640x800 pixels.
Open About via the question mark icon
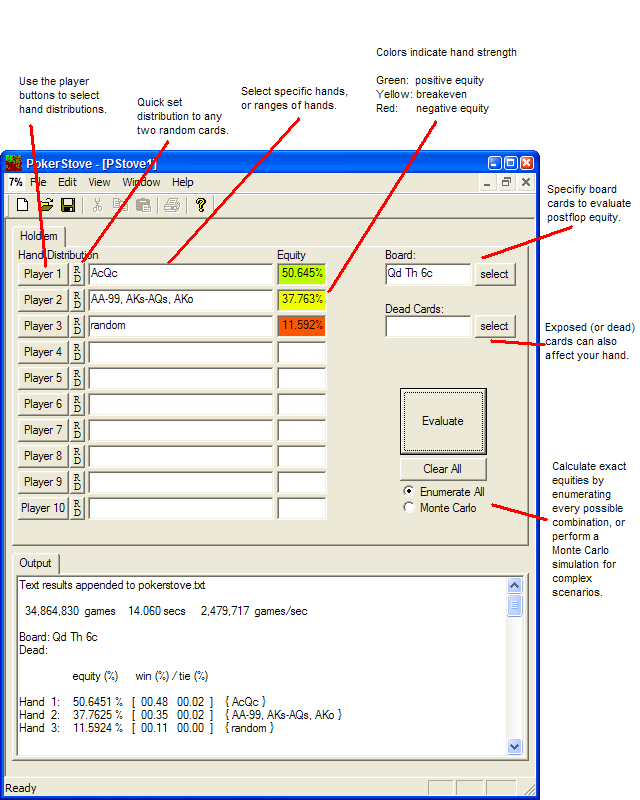point(201,205)
